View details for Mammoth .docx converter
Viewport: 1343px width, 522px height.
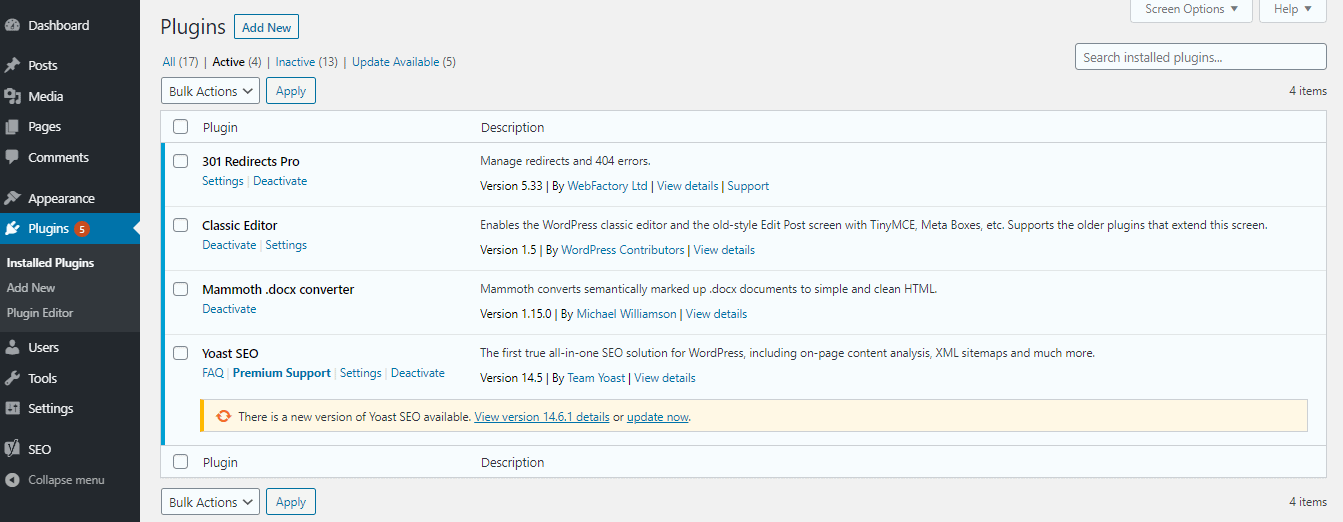(716, 314)
